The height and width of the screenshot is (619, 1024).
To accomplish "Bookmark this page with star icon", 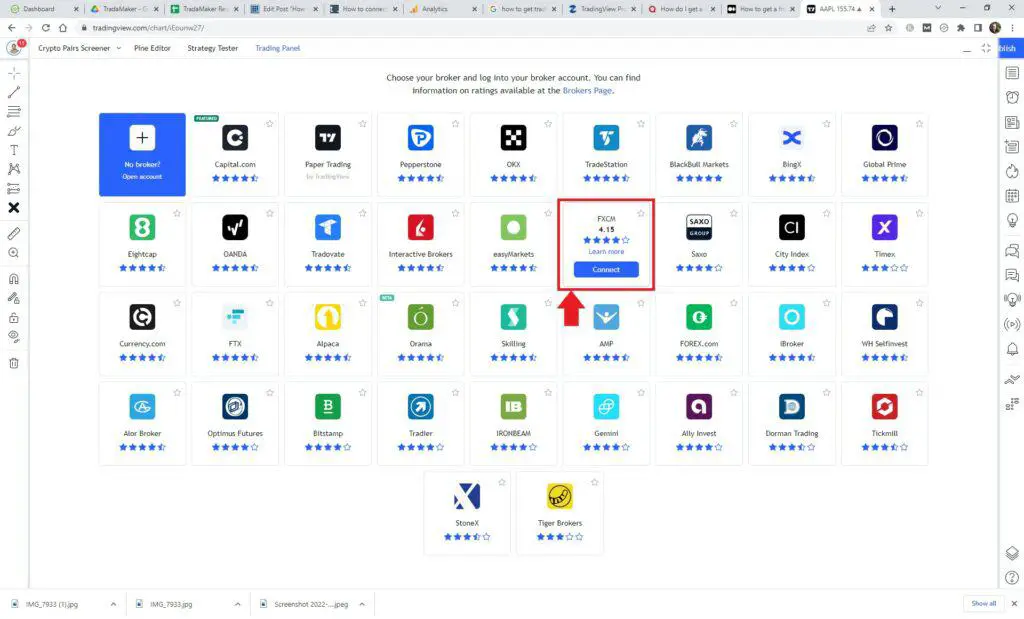I will (x=888, y=28).
